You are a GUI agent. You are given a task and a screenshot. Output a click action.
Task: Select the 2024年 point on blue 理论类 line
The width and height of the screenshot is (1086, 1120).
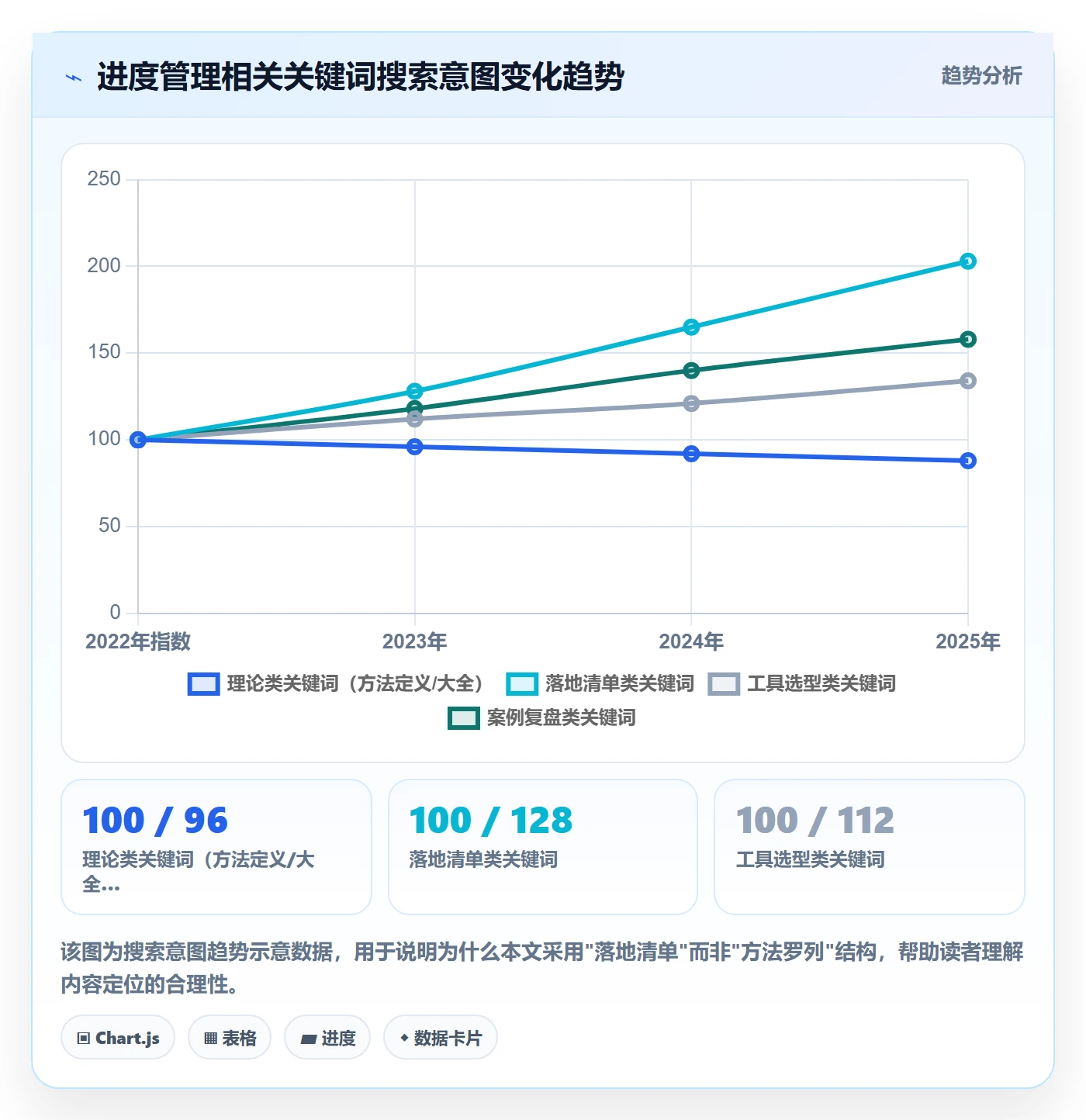[691, 454]
